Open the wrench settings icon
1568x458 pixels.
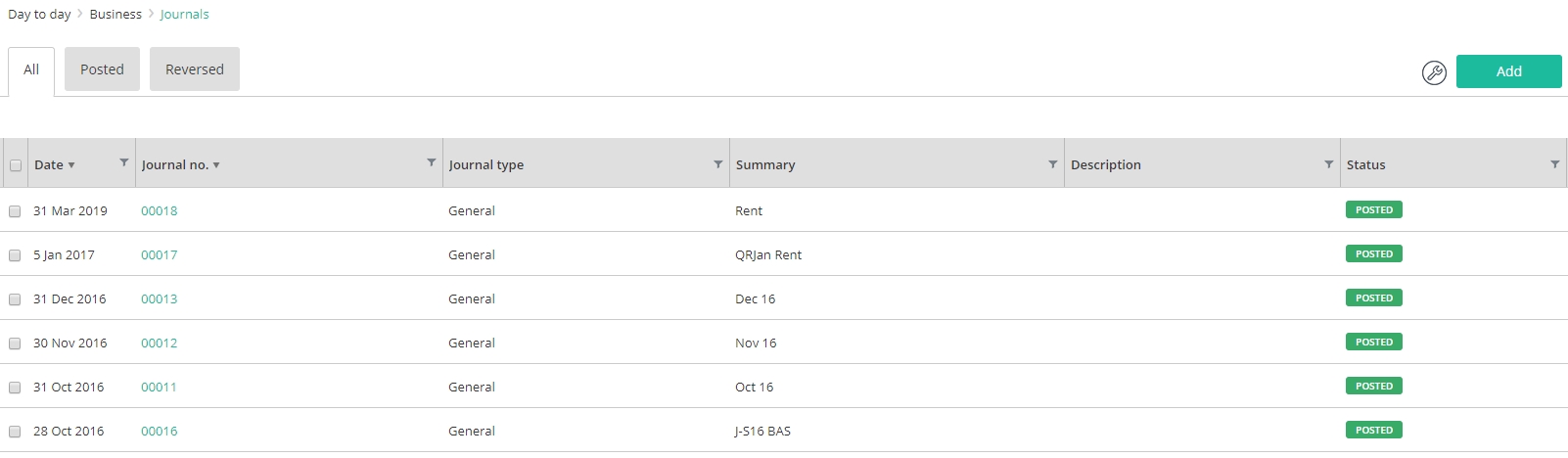(1434, 72)
